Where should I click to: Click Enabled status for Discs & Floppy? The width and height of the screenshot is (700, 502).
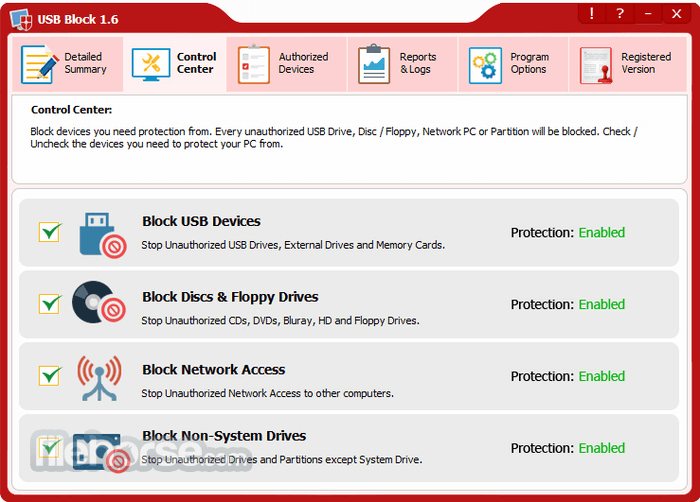pyautogui.click(x=601, y=305)
